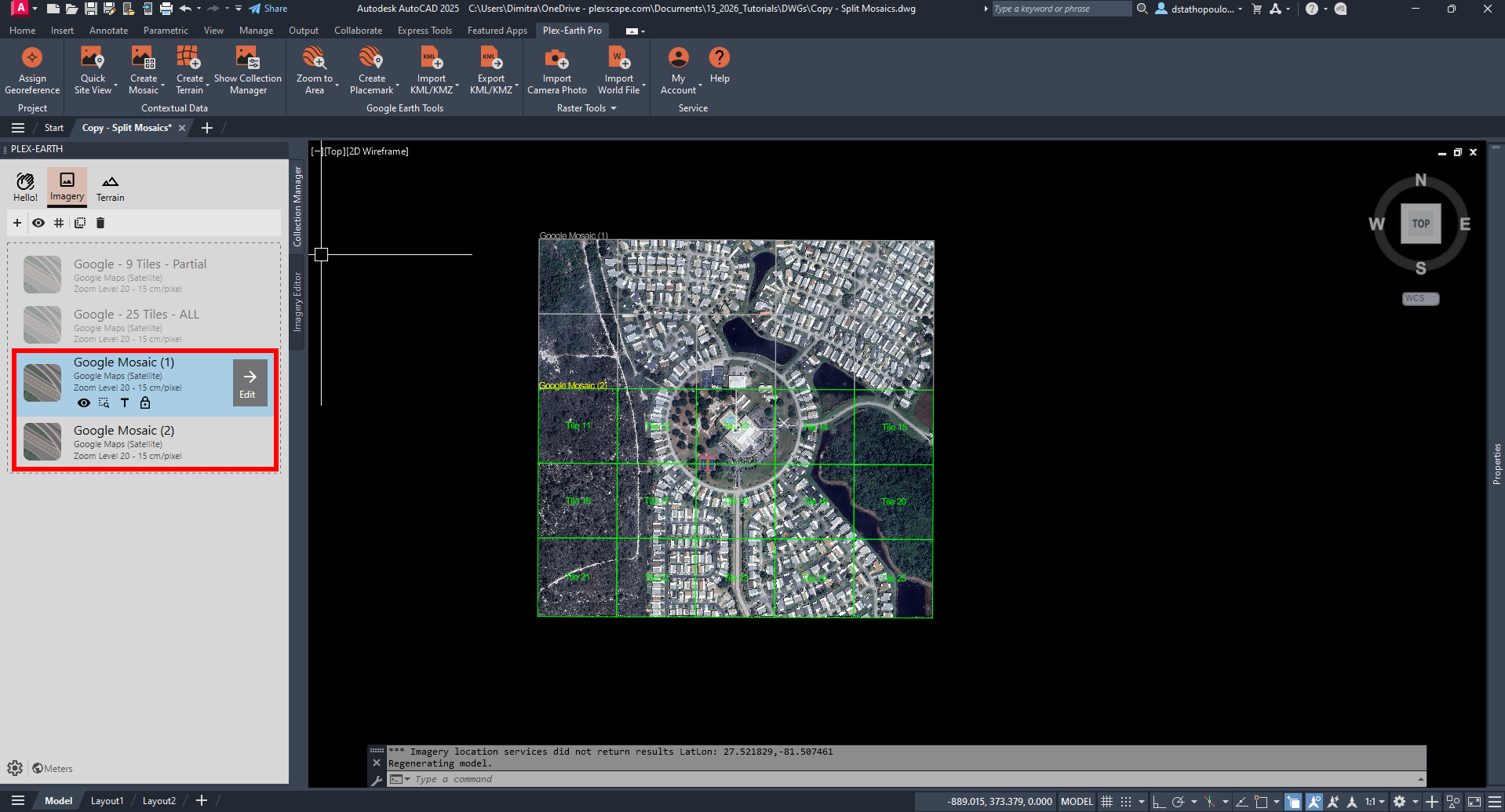The height and width of the screenshot is (812, 1505).
Task: Switch to the Home ribbon tab
Action: 22,31
